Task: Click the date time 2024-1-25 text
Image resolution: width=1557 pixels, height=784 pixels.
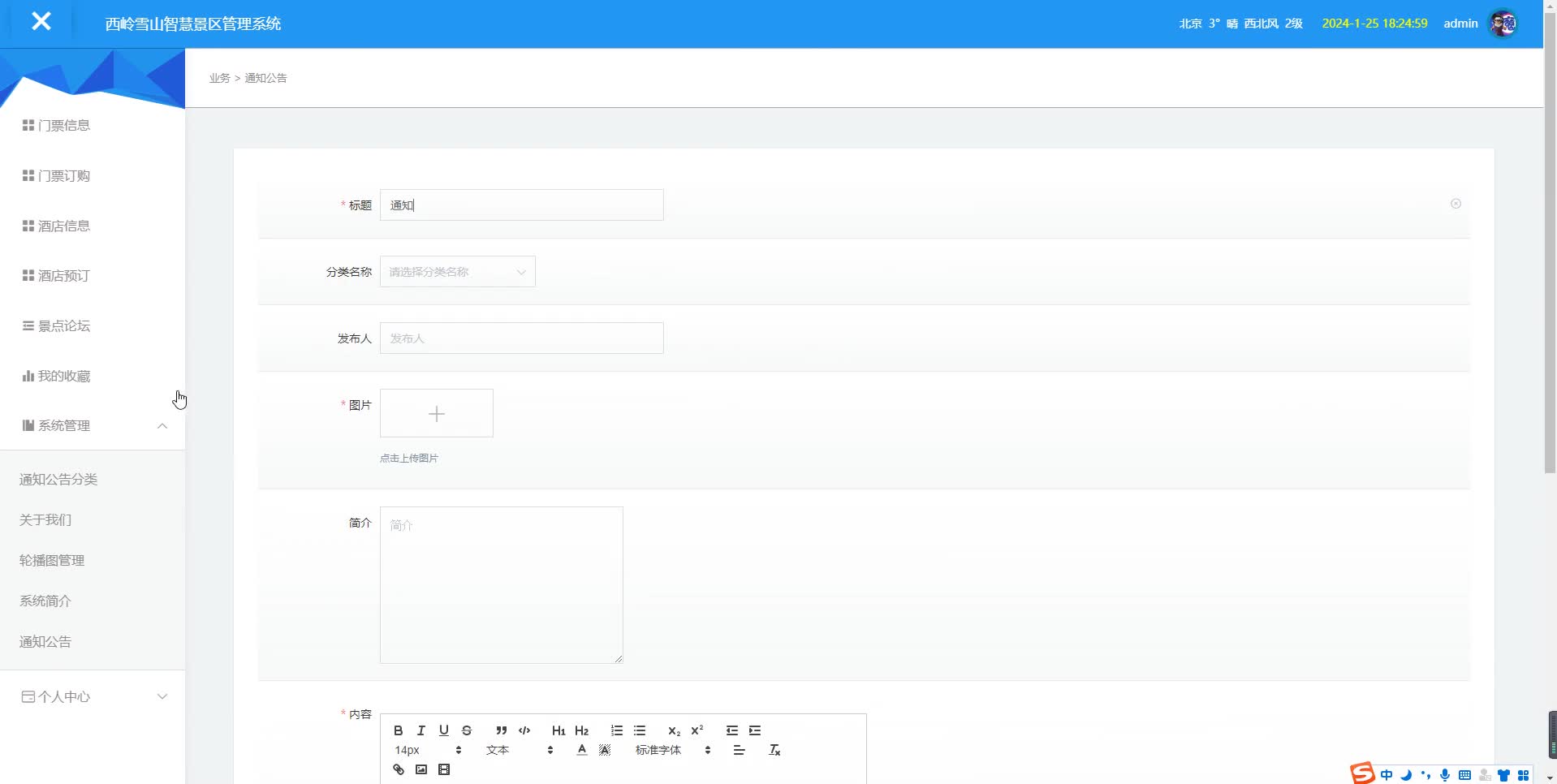Action: (1374, 24)
